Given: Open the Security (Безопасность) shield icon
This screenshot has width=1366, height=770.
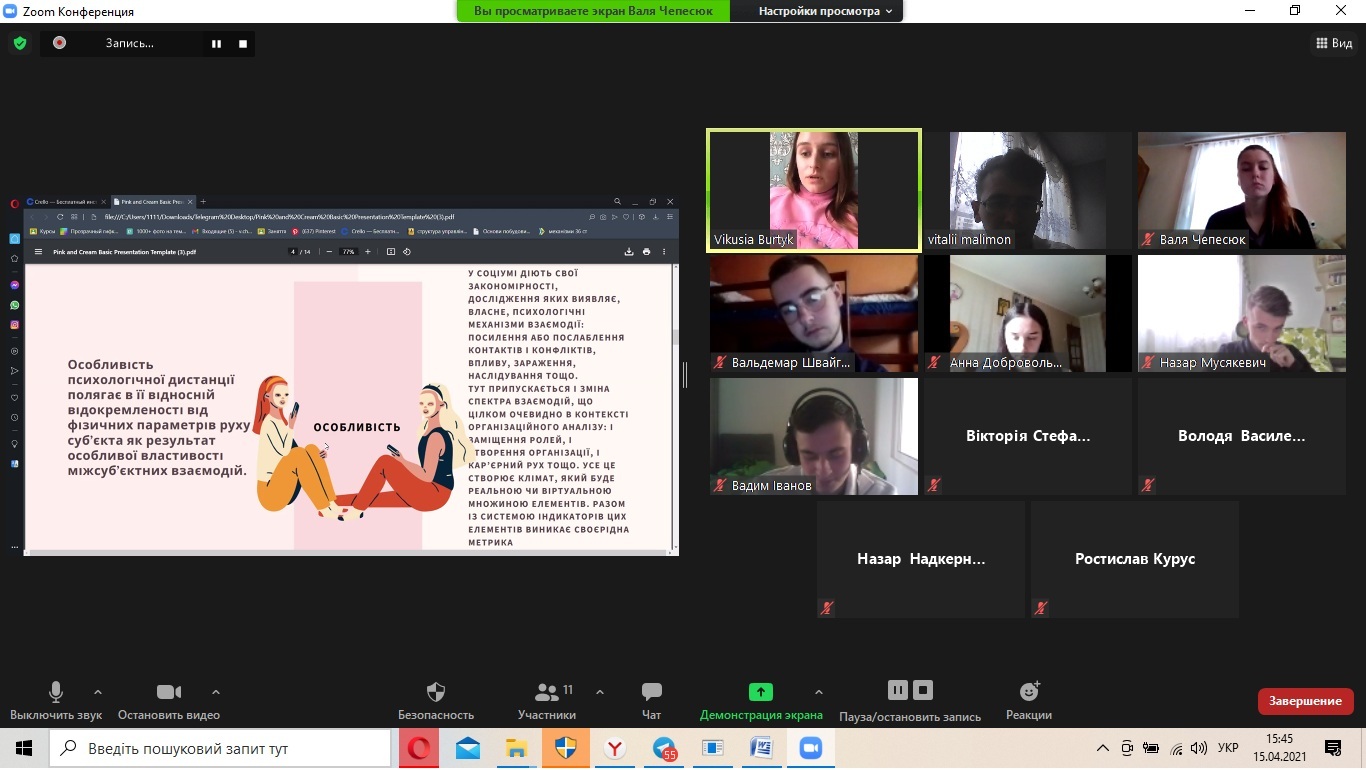Looking at the screenshot, I should [x=436, y=693].
